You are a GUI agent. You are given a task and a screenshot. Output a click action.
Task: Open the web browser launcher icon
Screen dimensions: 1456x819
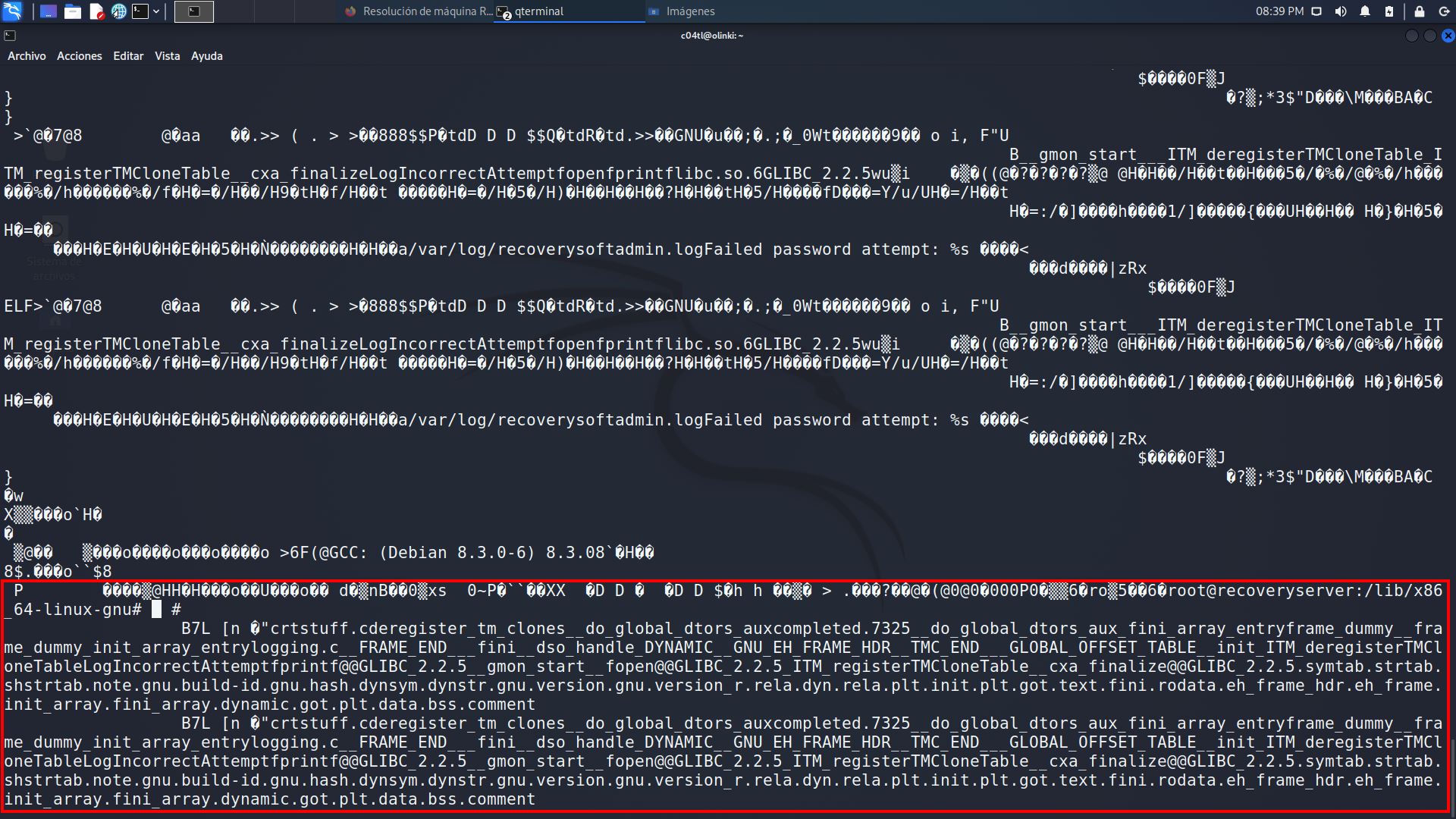(x=119, y=11)
